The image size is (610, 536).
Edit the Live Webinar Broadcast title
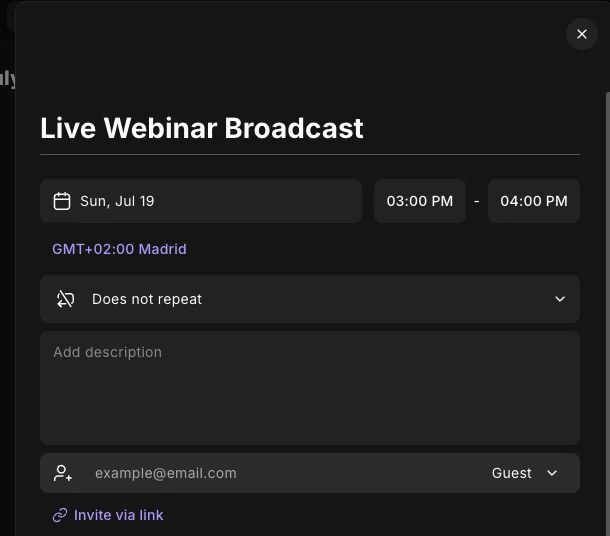202,128
